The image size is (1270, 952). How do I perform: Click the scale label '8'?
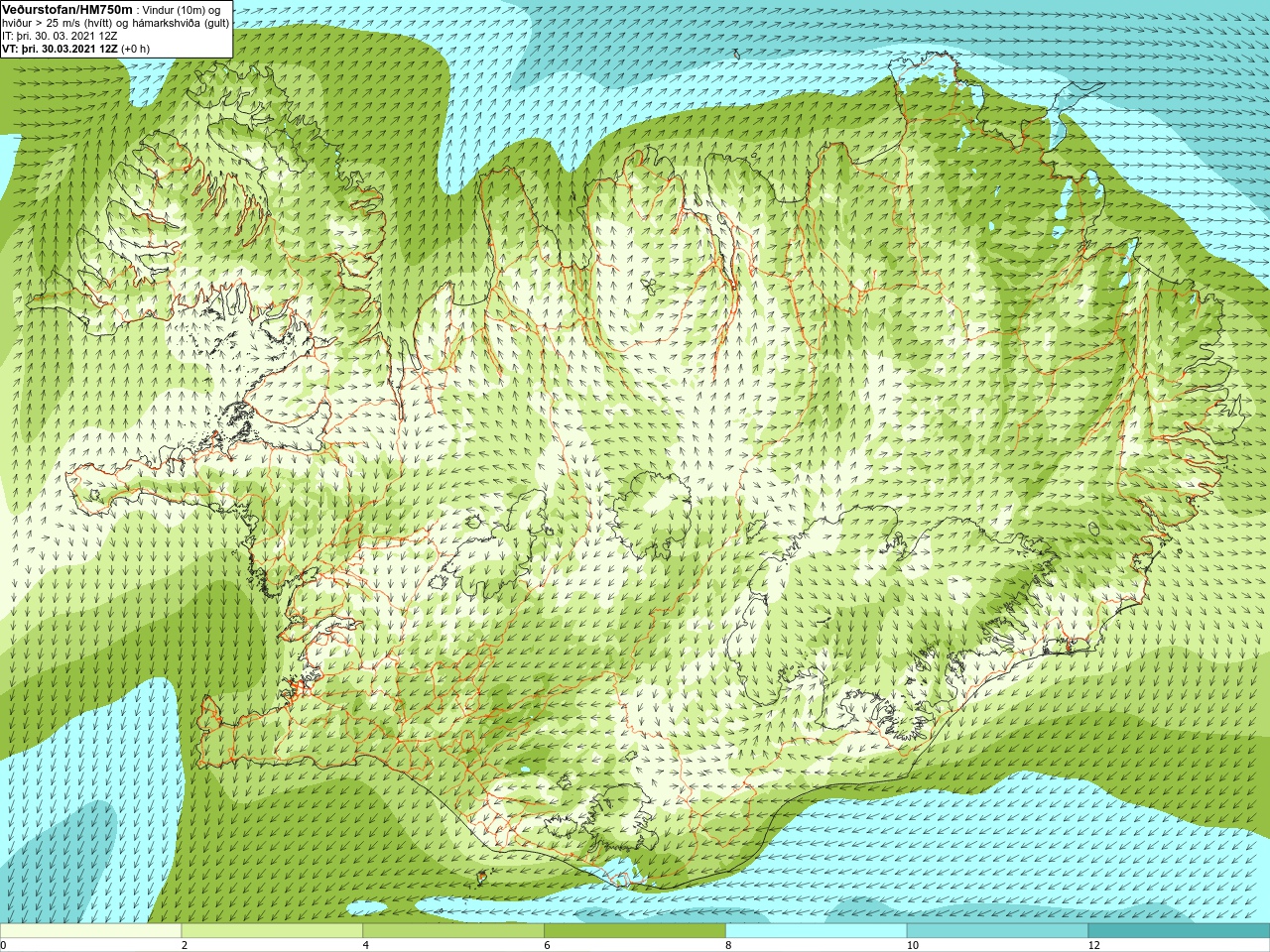pyautogui.click(x=728, y=945)
